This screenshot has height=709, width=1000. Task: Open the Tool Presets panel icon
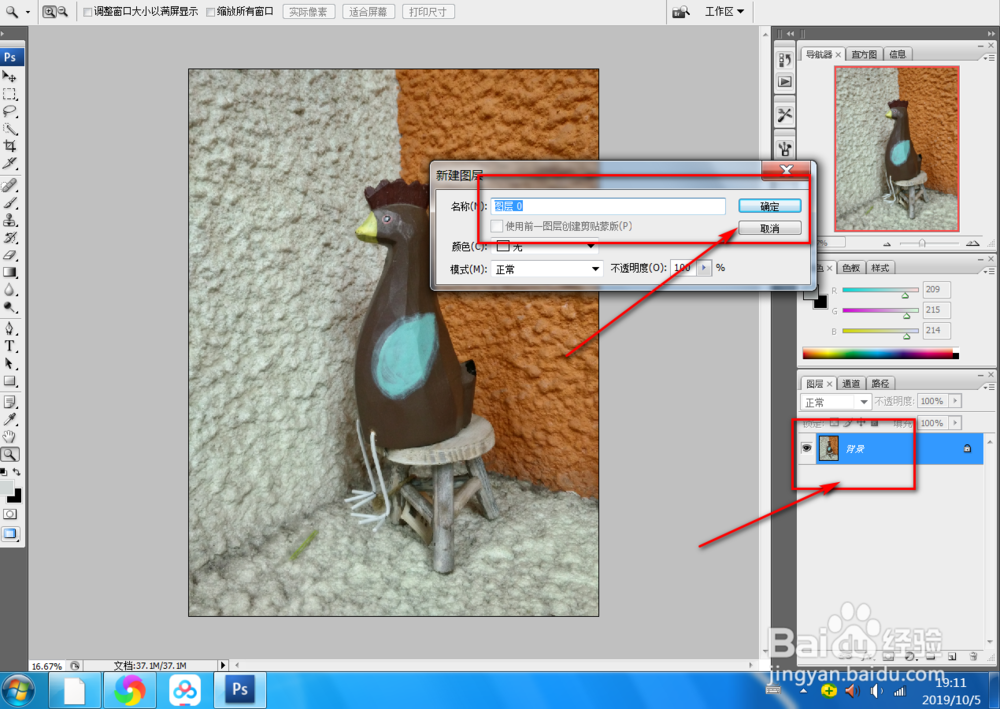click(784, 115)
